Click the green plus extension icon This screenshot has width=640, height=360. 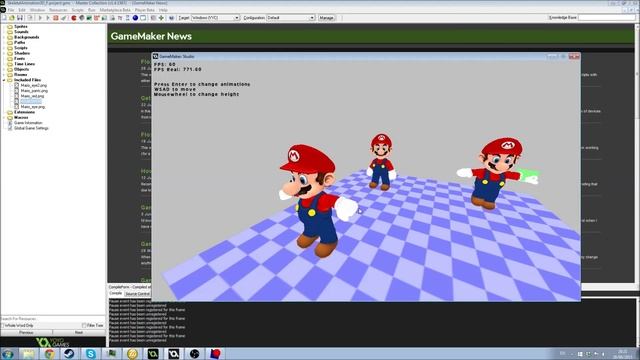pos(161,18)
